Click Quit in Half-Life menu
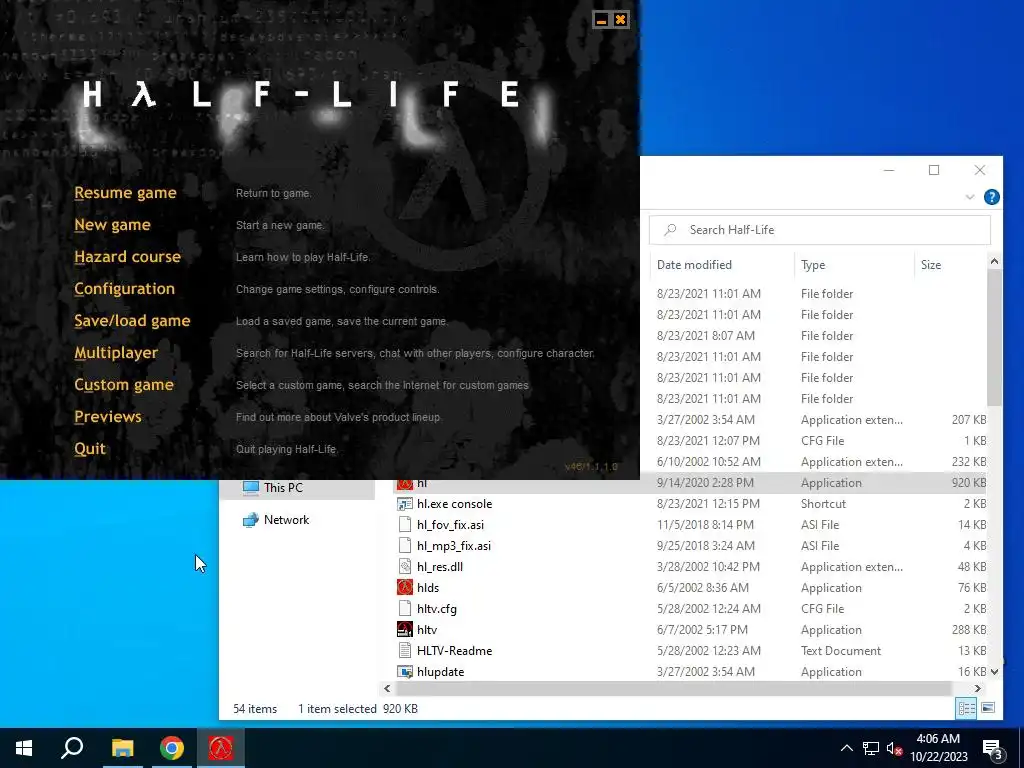The image size is (1024, 768). point(89,449)
